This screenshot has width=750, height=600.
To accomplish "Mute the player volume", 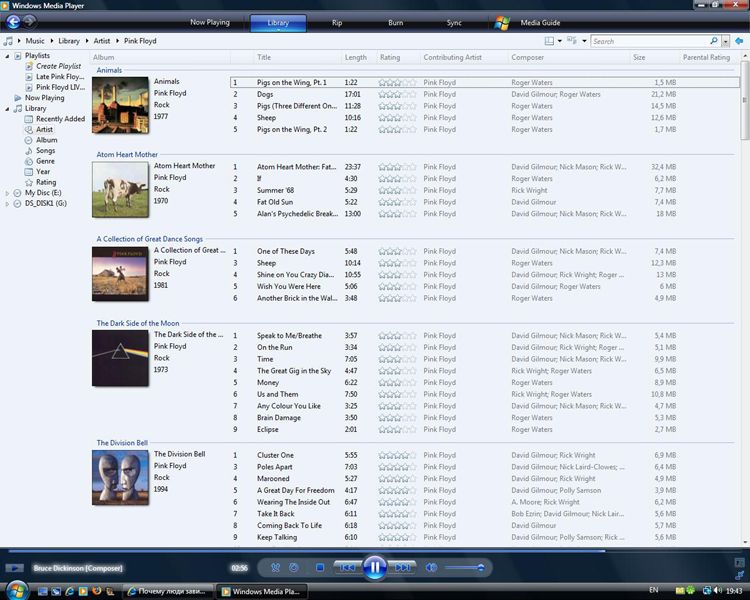I will 431,567.
